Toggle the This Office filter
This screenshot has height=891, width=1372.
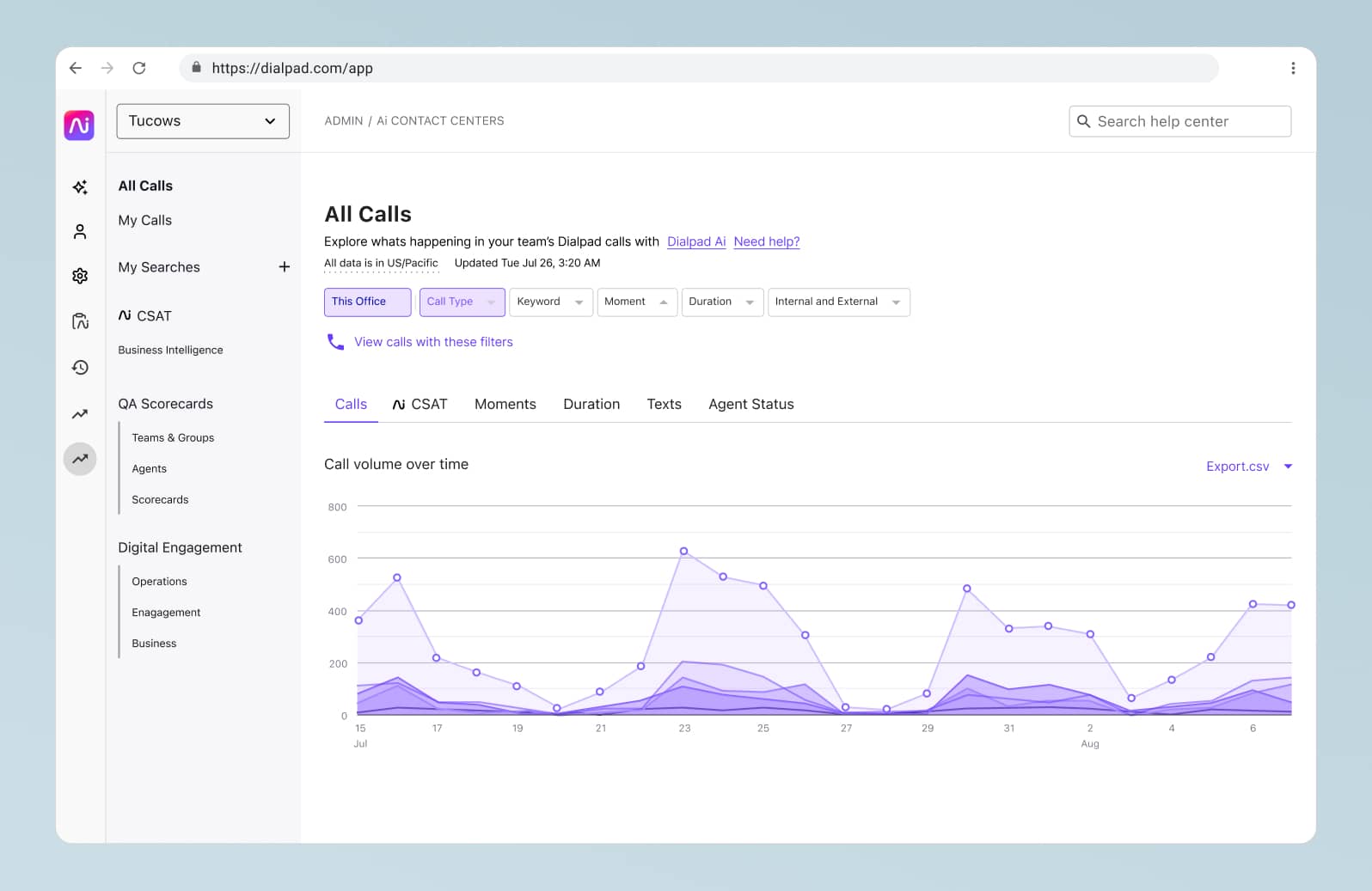[x=367, y=302]
